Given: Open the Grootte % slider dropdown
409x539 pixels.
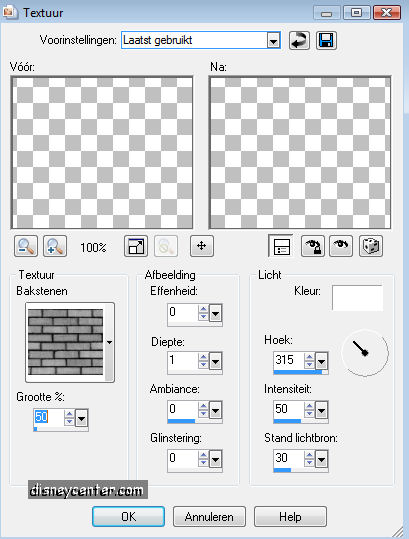Looking at the screenshot, I should [x=81, y=418].
